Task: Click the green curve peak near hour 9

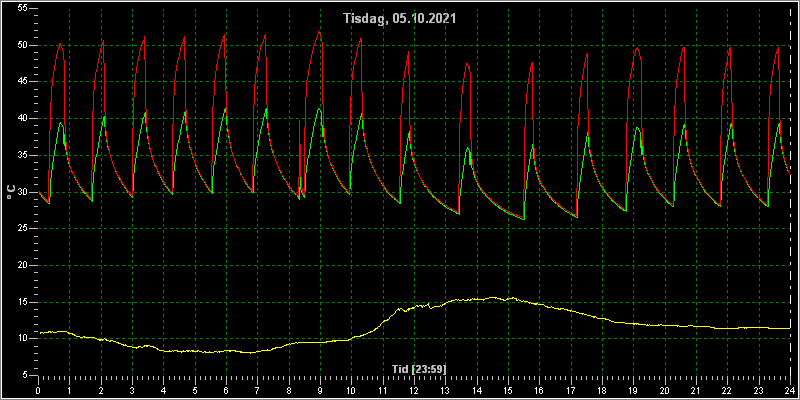Action: click(x=319, y=109)
